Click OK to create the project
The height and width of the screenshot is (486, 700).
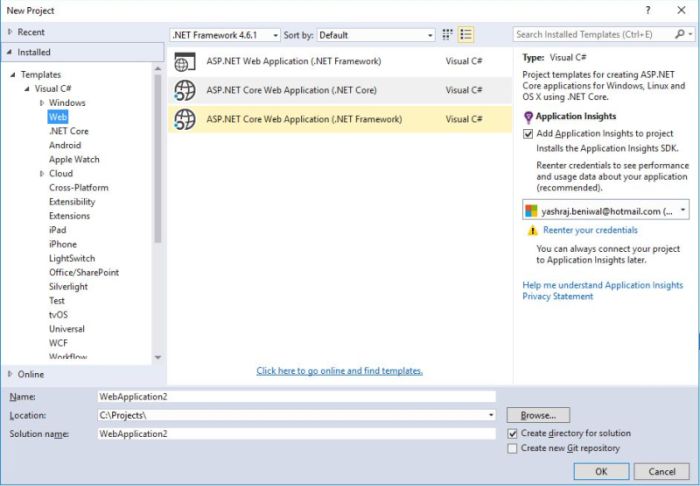[601, 471]
